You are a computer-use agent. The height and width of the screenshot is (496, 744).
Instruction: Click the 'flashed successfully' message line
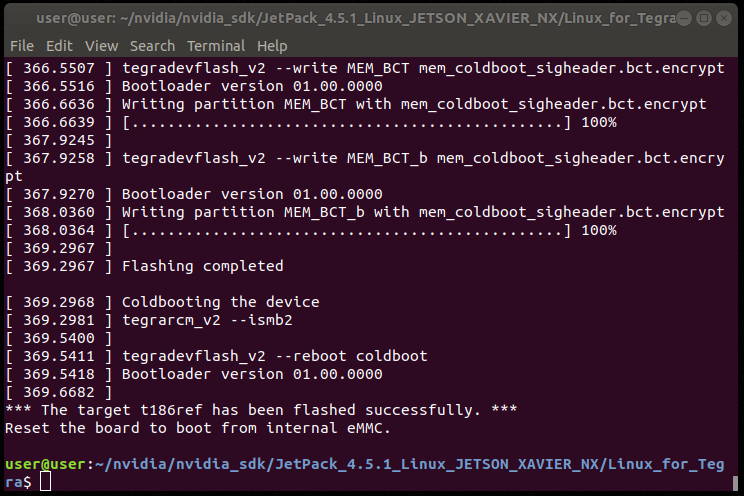[x=261, y=410]
